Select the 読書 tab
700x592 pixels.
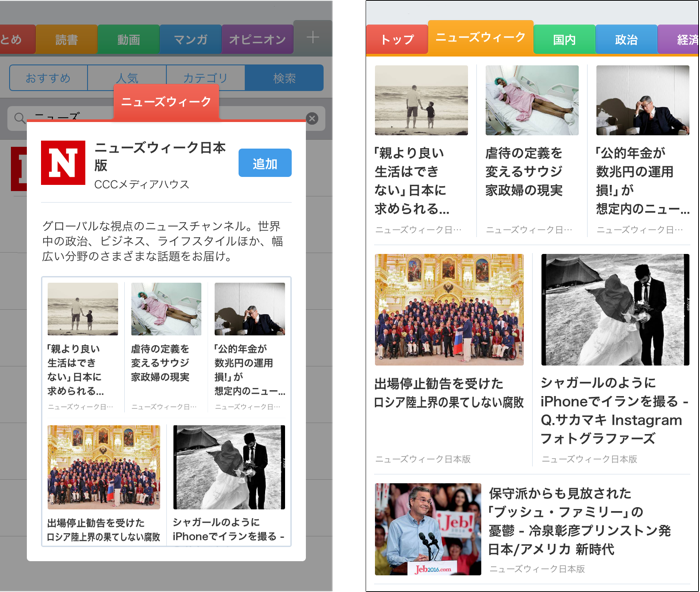[67, 40]
